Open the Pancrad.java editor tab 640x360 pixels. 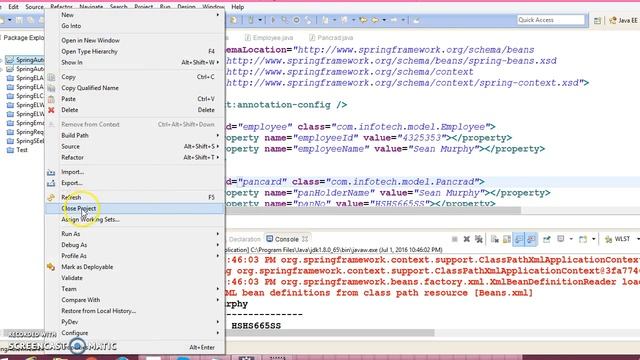331,38
